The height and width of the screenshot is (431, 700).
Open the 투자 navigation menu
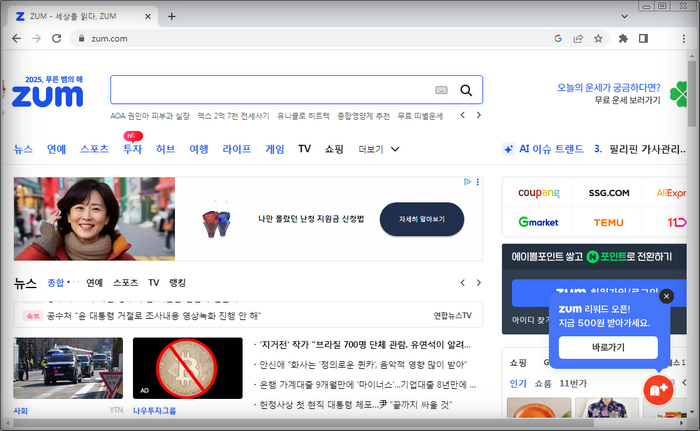pos(133,149)
